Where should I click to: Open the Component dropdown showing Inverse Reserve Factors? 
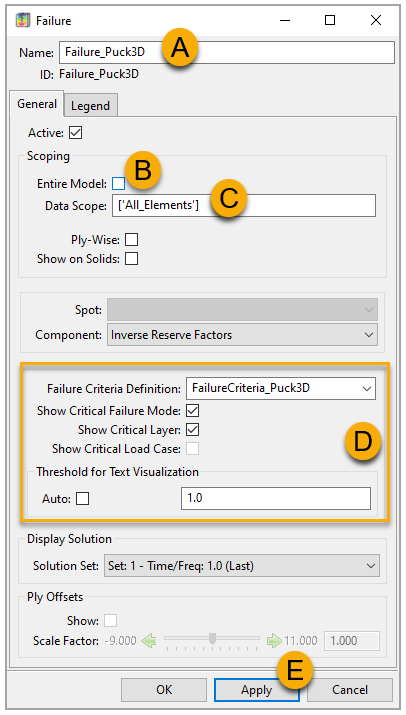pos(242,335)
